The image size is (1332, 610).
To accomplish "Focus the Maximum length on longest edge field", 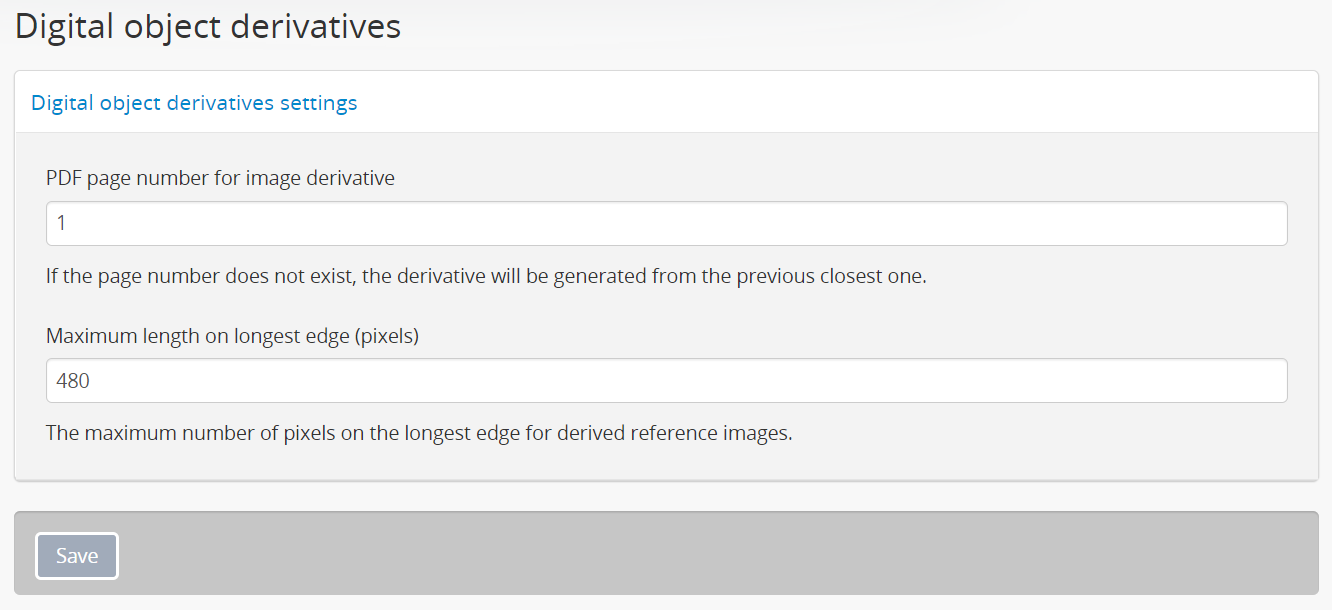I will point(666,381).
